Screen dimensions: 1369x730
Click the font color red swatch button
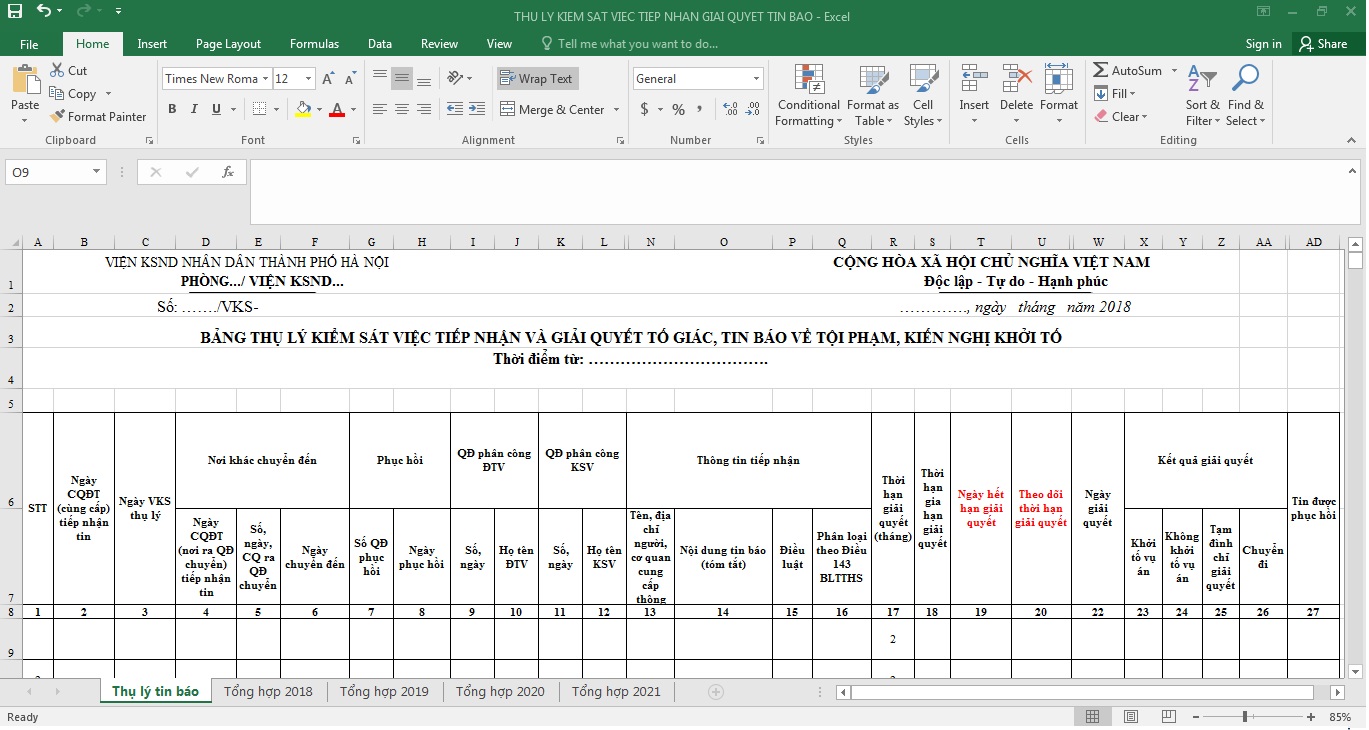point(336,109)
